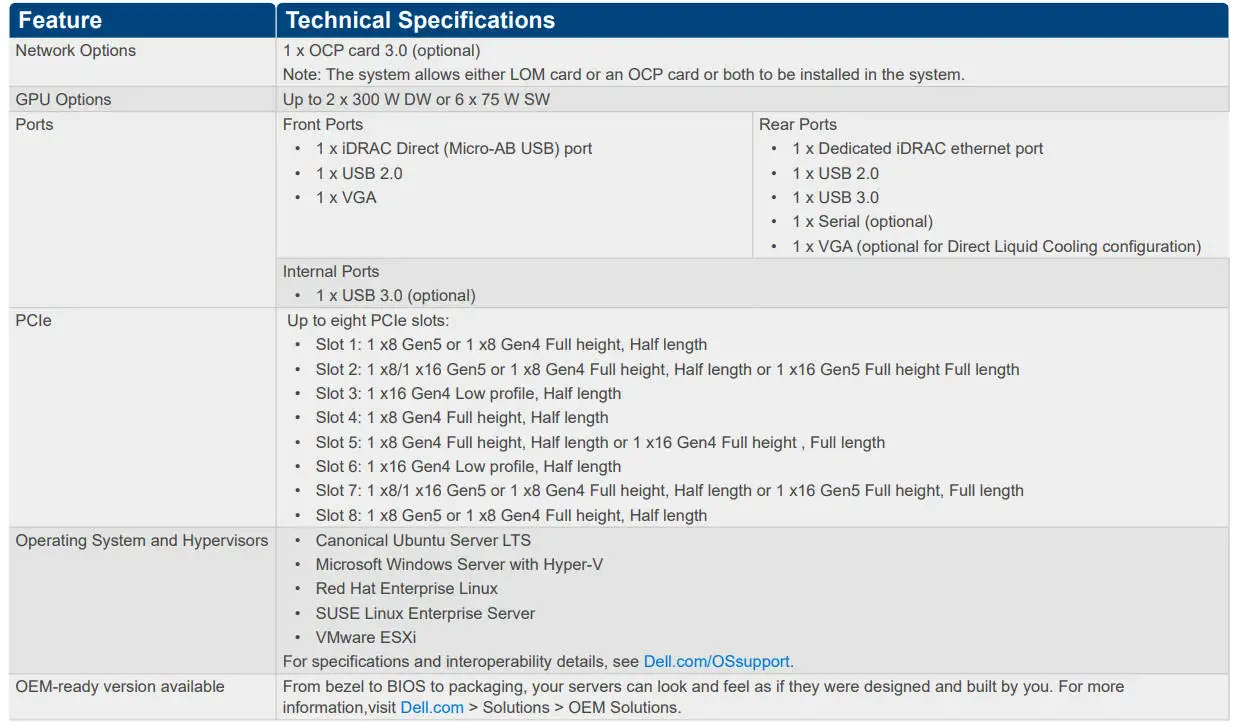Click the Internal Ports heading
The height and width of the screenshot is (724, 1242).
pos(331,272)
